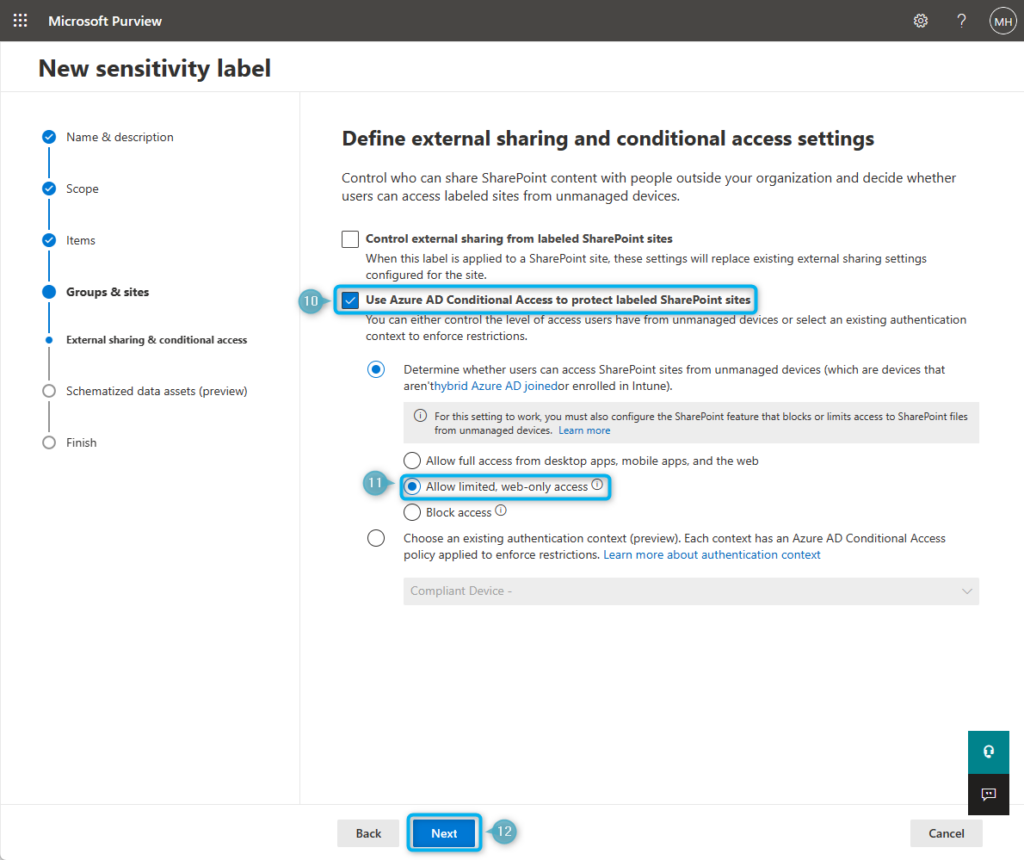Open the settings gear in the top bar
Screen dimensions: 1024x860
click(x=920, y=20)
